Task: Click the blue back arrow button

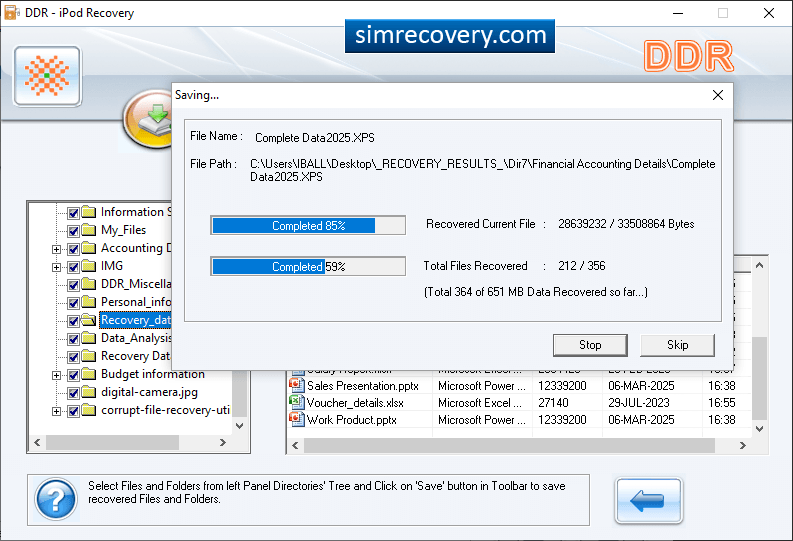Action: point(648,500)
